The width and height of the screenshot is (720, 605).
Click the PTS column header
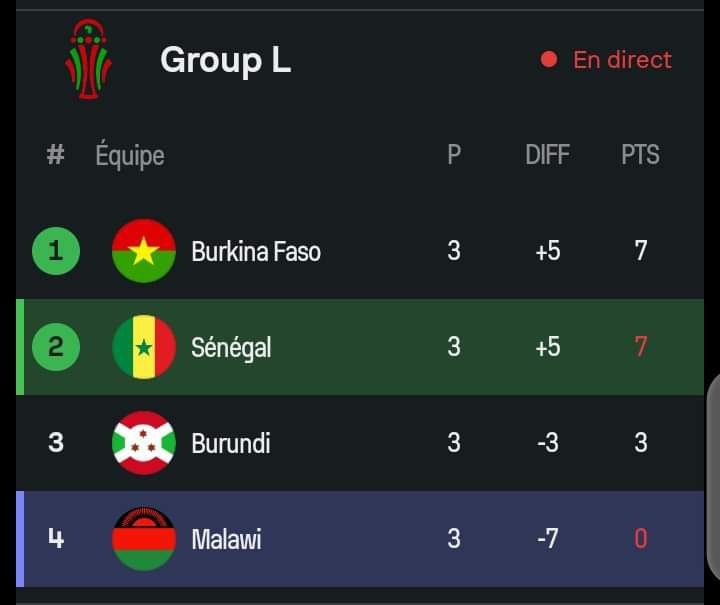641,155
